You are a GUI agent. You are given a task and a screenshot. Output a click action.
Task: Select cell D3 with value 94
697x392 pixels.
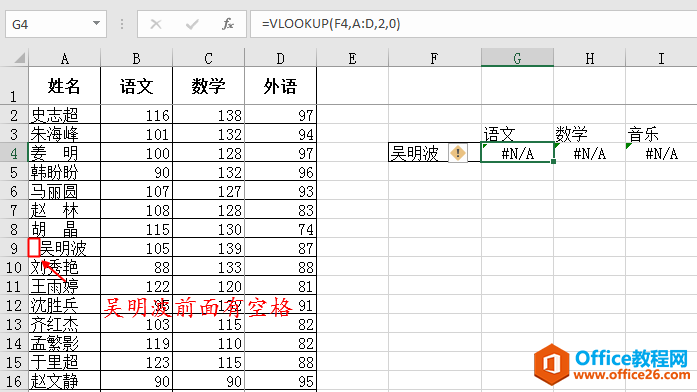tap(280, 134)
